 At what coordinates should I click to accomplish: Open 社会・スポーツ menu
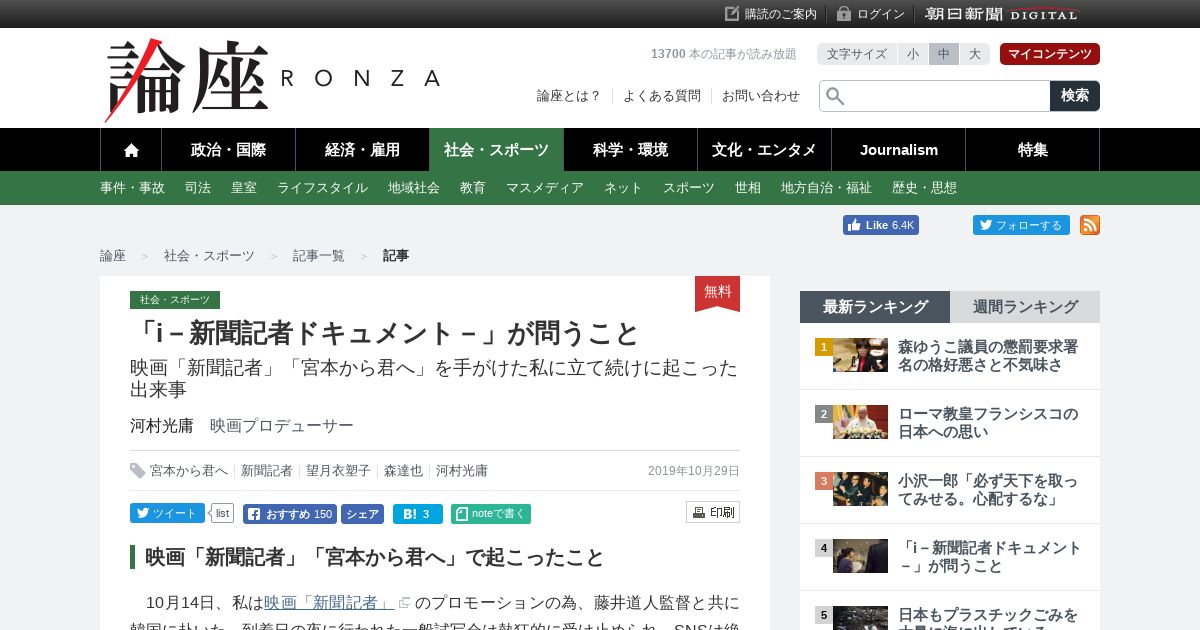(496, 150)
